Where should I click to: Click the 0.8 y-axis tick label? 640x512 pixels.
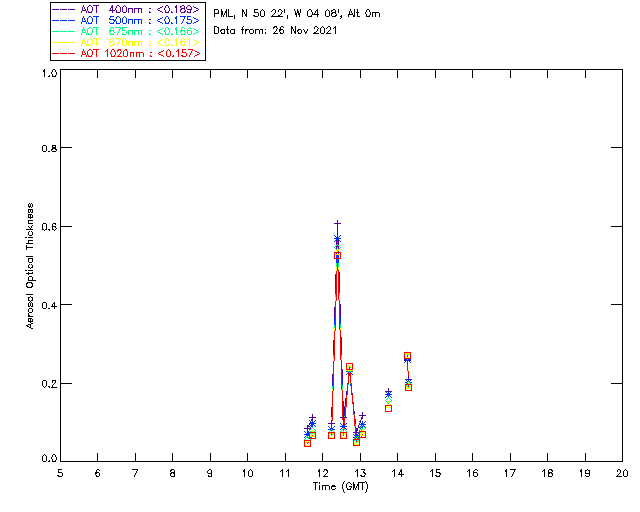49,148
